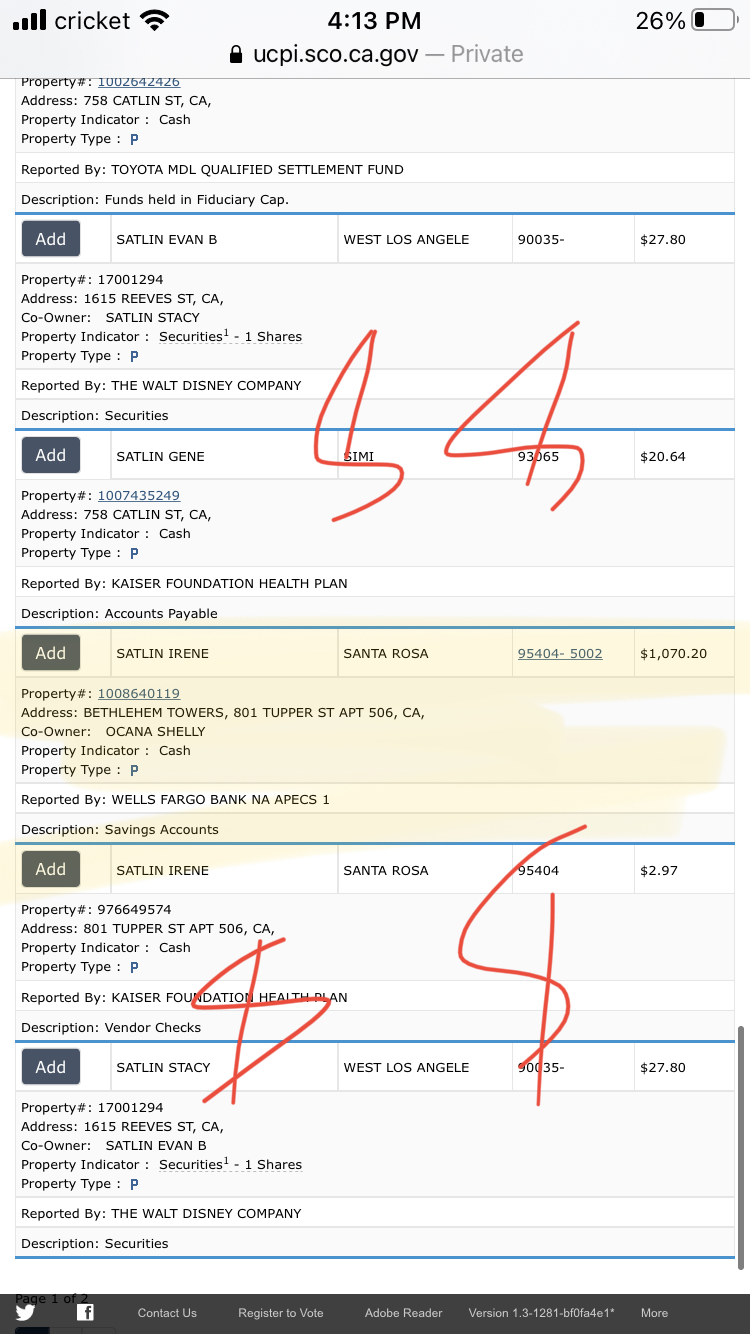Click the $27.80 amount in SATLIN EVAN B row
Image resolution: width=750 pixels, height=1334 pixels.
(662, 240)
